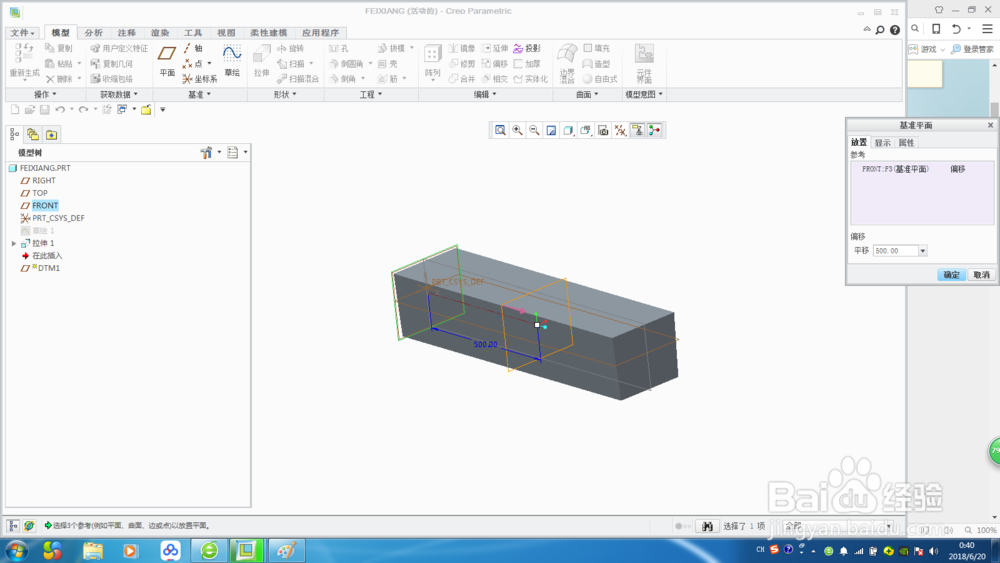The image size is (1000, 563).
Task: Switch to the Tools (工具) ribbon tab
Action: 193,33
